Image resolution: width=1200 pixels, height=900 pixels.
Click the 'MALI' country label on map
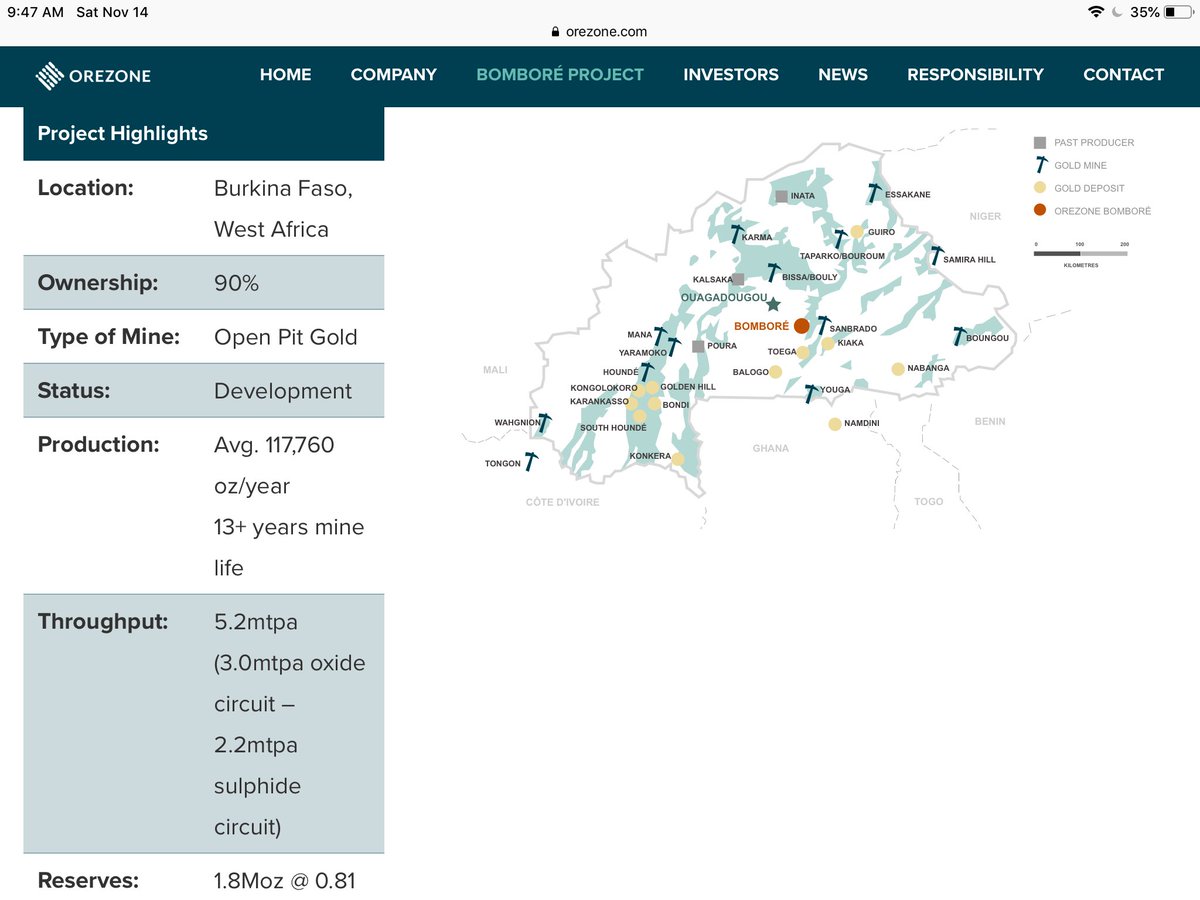(x=495, y=370)
